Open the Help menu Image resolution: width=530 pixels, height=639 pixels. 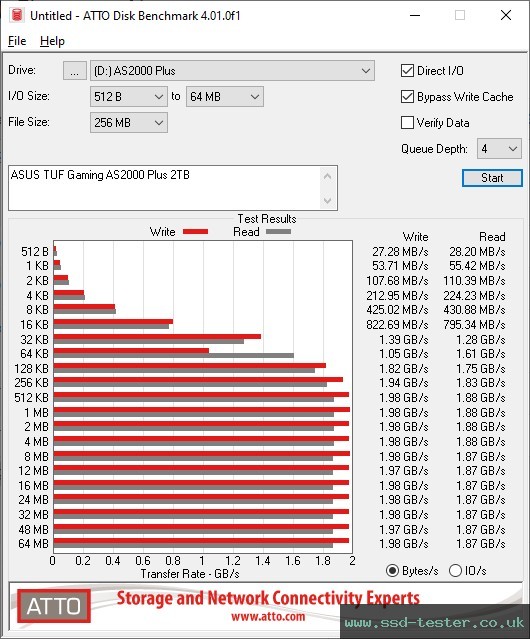[x=52, y=41]
